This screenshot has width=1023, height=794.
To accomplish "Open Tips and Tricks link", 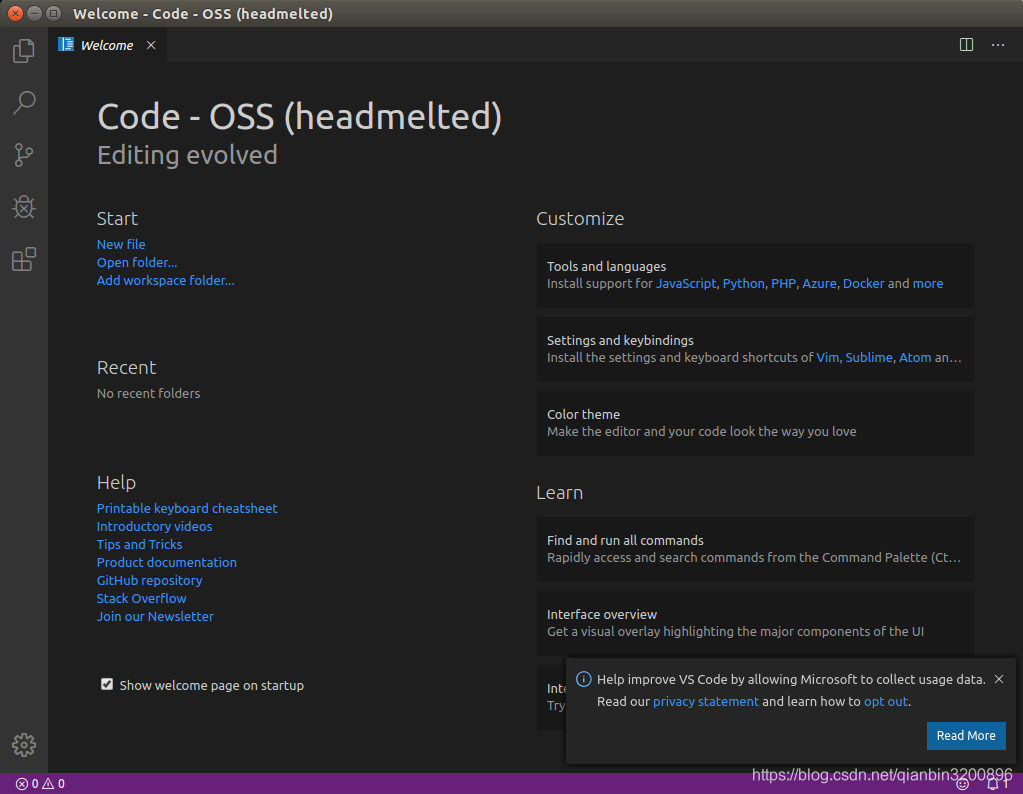I will [x=139, y=544].
